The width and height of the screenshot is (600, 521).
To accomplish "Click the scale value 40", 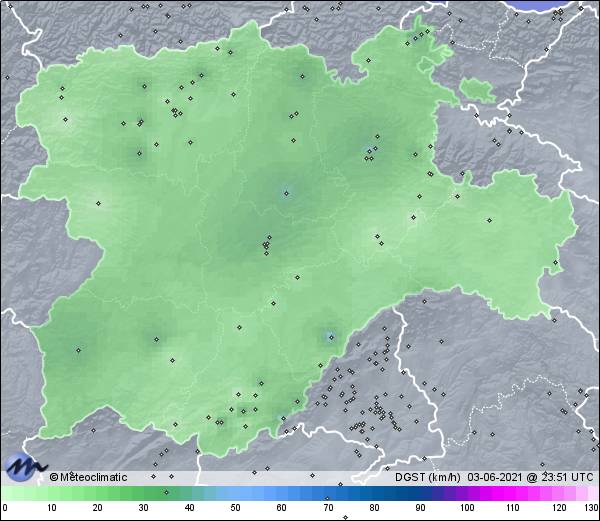I will point(189,508).
